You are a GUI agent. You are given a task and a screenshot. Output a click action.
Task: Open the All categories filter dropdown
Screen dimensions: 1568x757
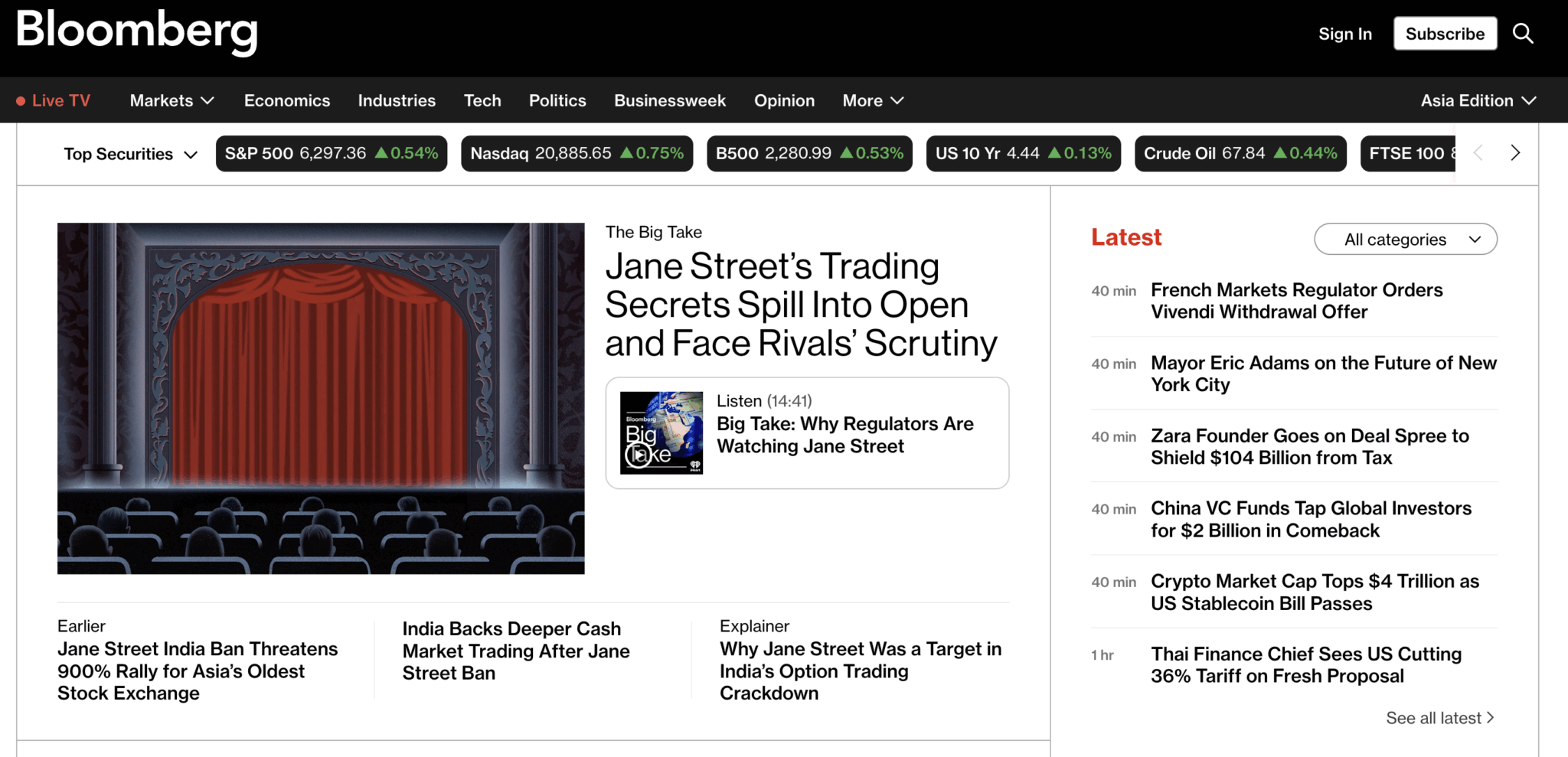(x=1405, y=240)
